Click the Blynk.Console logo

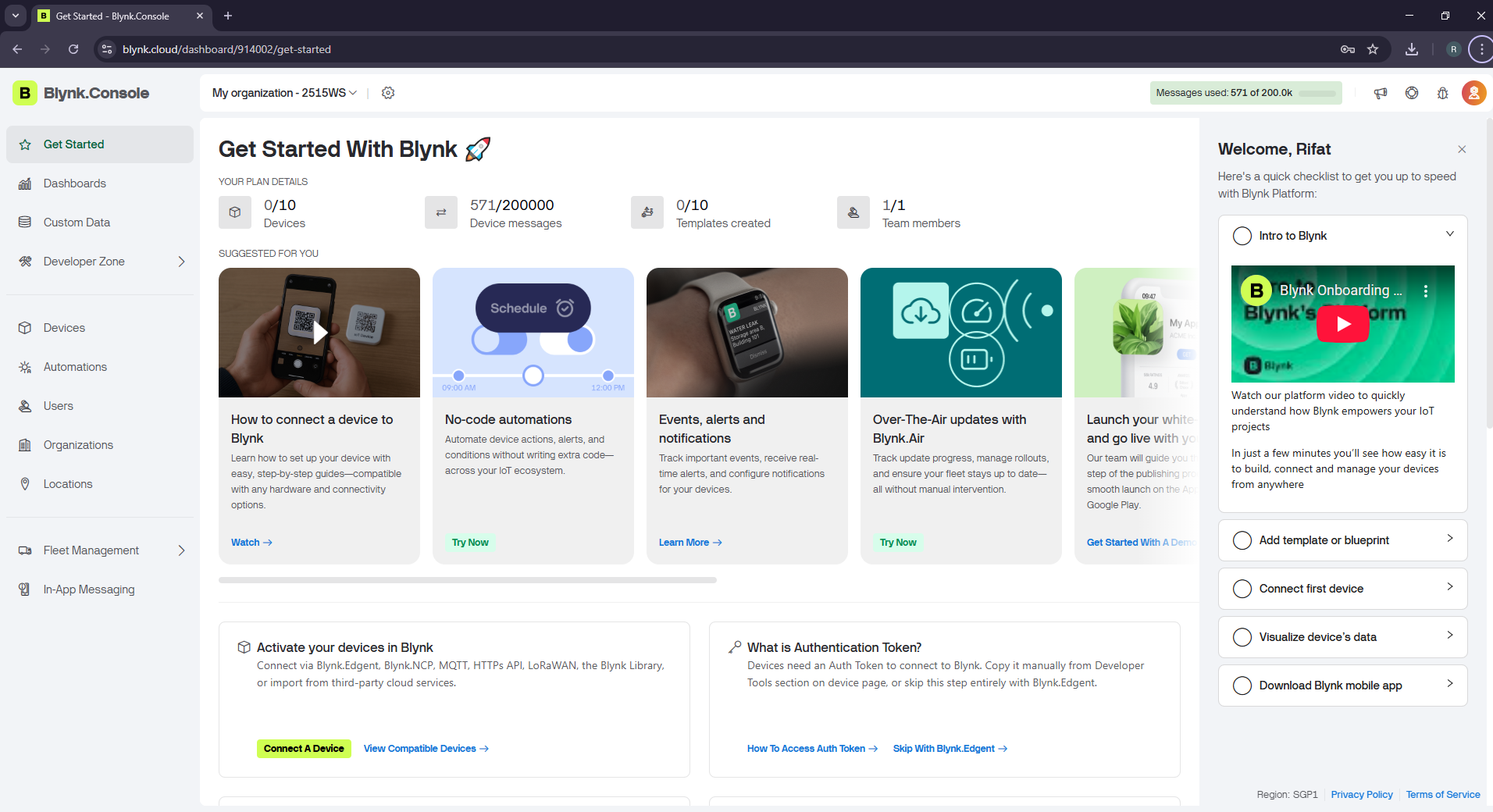[81, 93]
